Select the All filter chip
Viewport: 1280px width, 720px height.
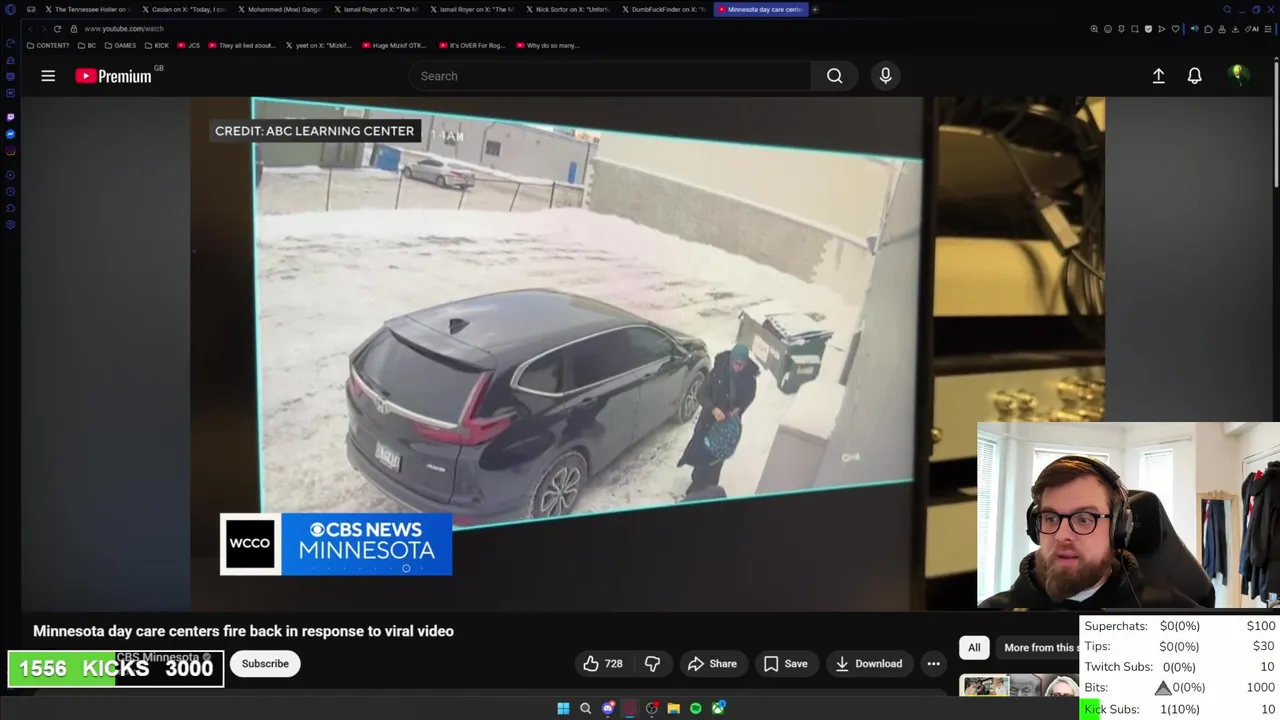coord(974,647)
